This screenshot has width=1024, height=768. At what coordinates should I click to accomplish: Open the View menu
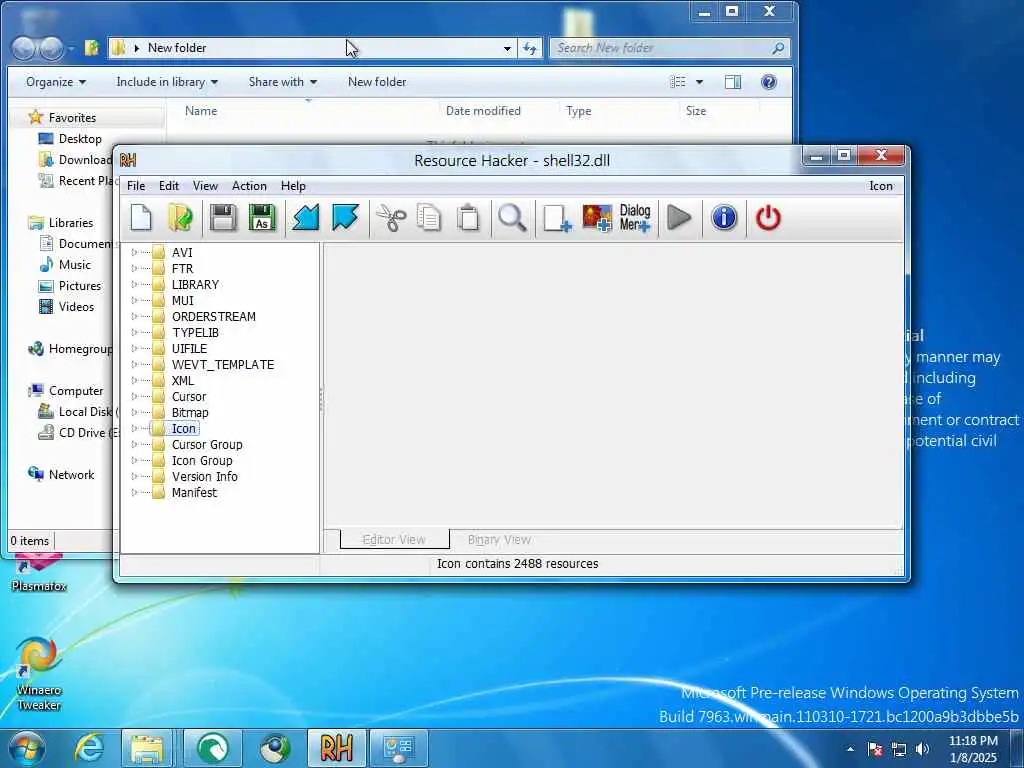205,186
